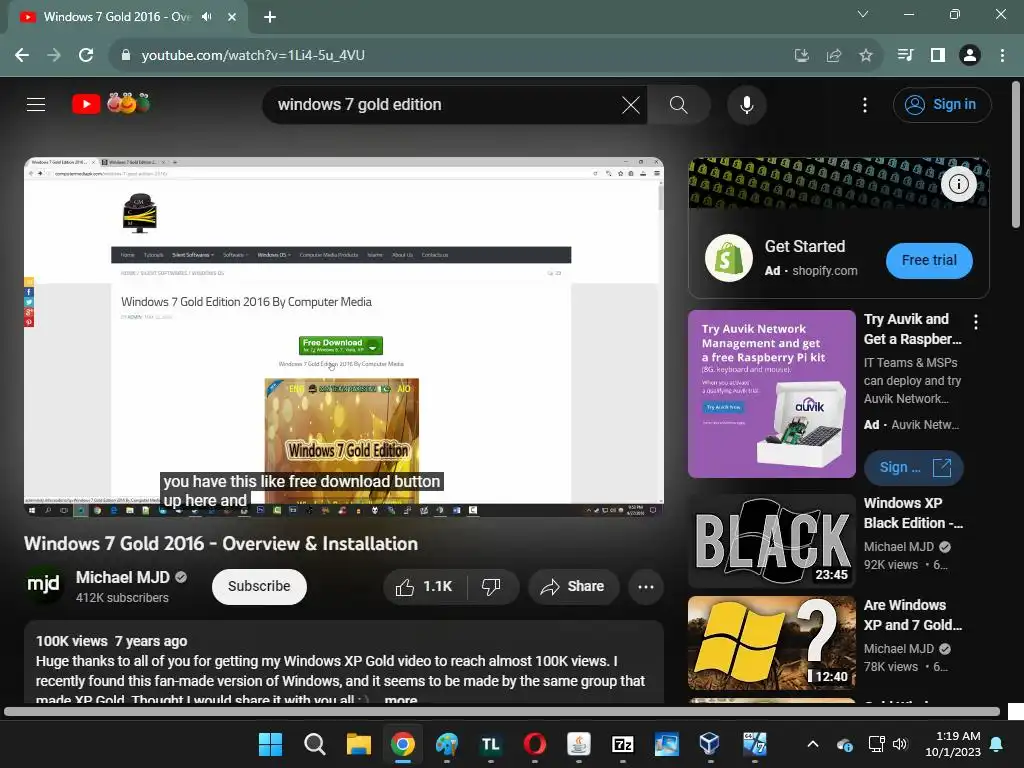Open the TL app on taskbar

click(x=490, y=744)
